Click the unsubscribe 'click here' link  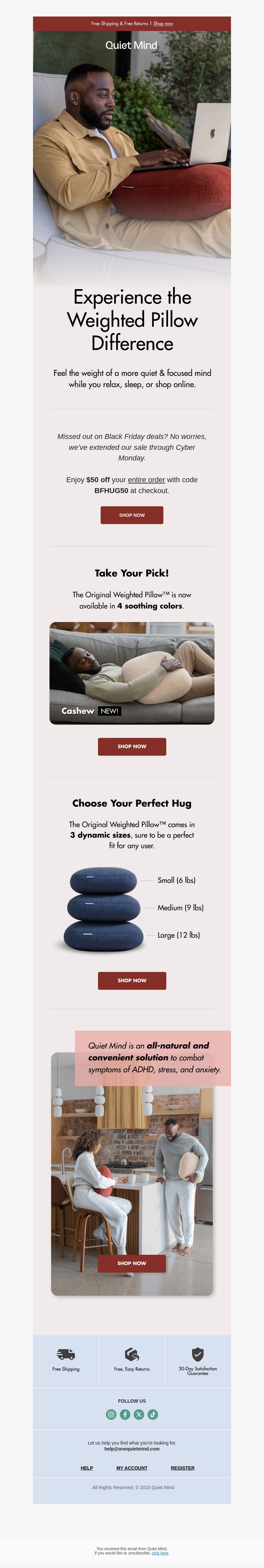tap(160, 1553)
